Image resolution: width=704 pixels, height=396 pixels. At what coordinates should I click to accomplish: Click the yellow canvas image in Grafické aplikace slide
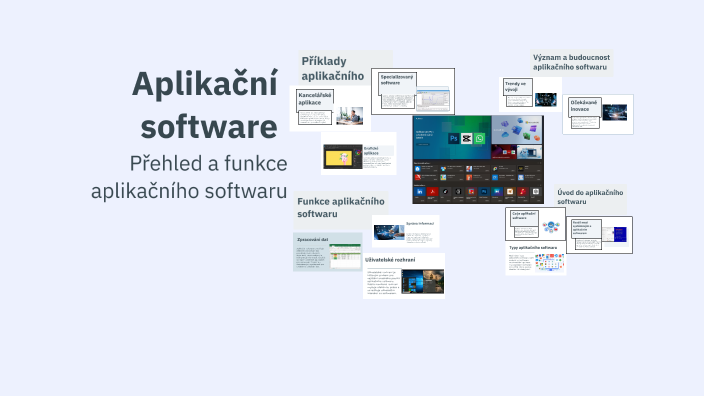(x=343, y=156)
